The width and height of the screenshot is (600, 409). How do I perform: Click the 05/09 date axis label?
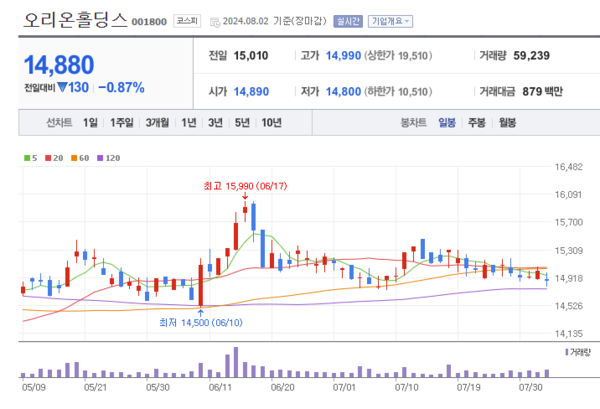tap(34, 388)
